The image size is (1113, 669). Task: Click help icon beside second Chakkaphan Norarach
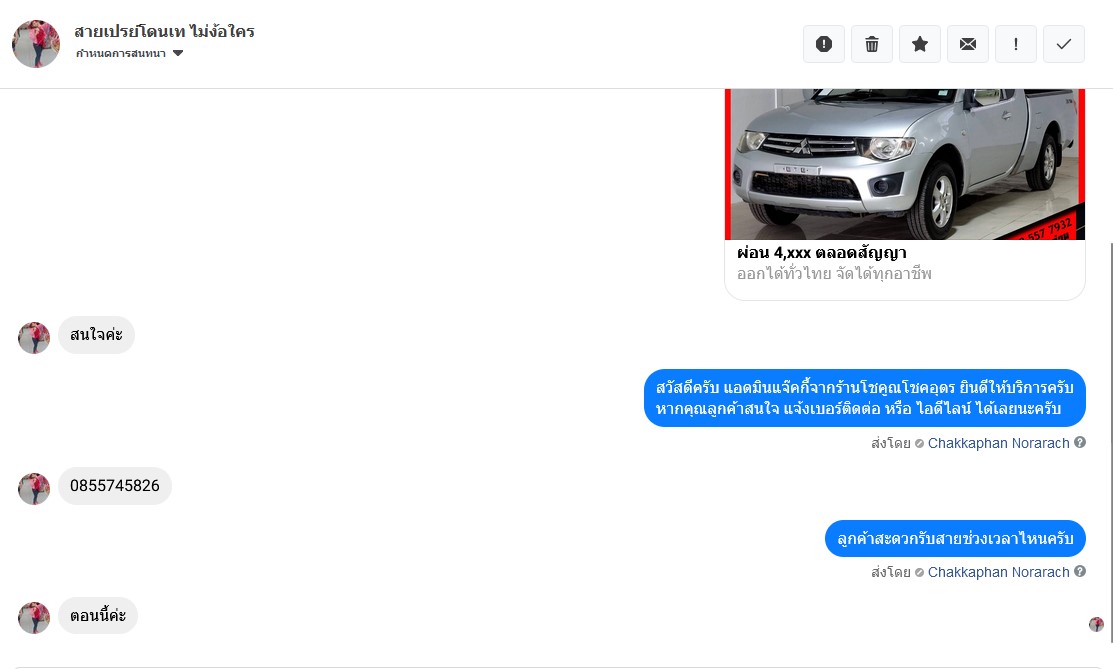point(1080,571)
